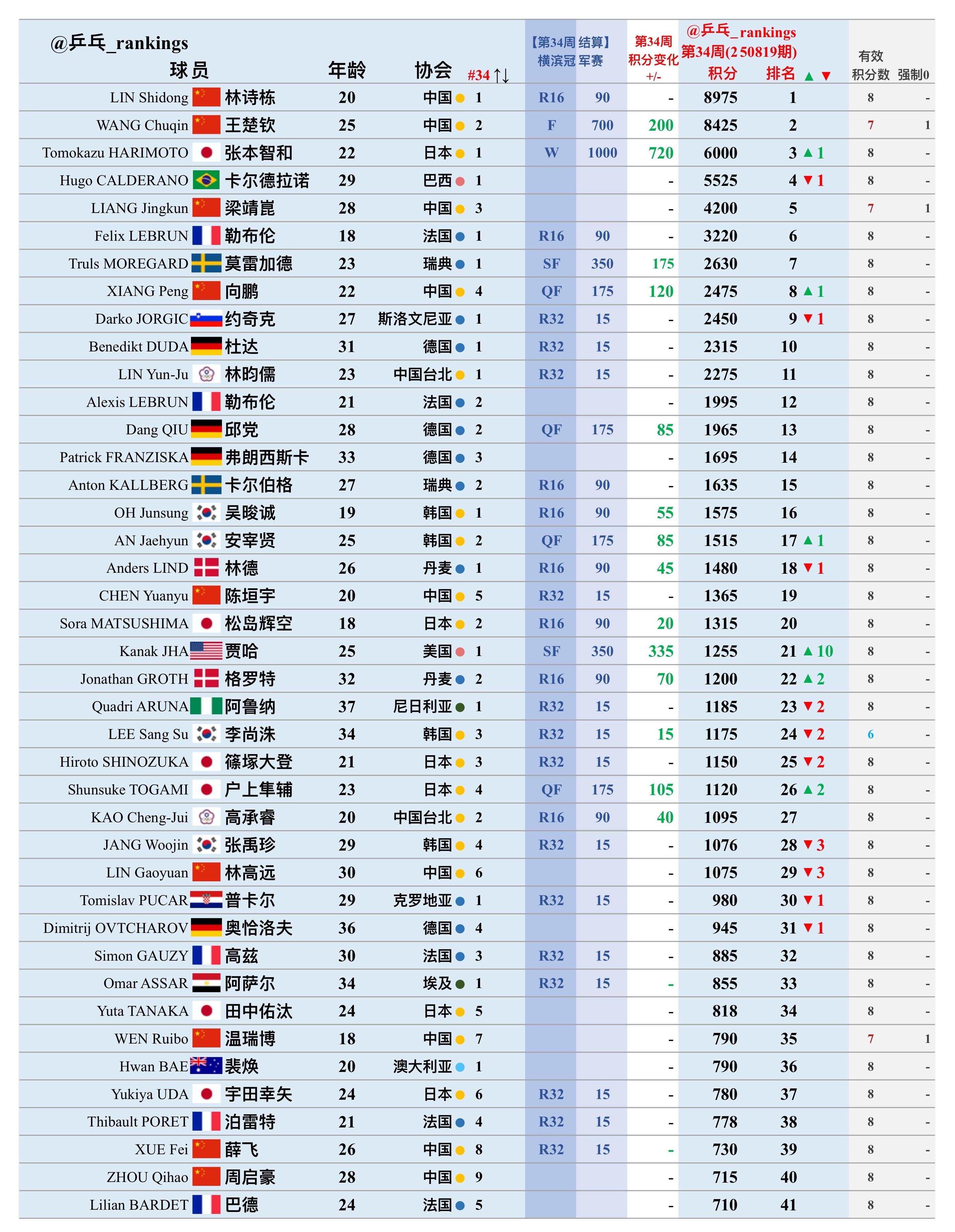The height and width of the screenshot is (1232, 955).
Task: Click the Germany flag next to Benedikt DUDA
Action: click(x=206, y=346)
